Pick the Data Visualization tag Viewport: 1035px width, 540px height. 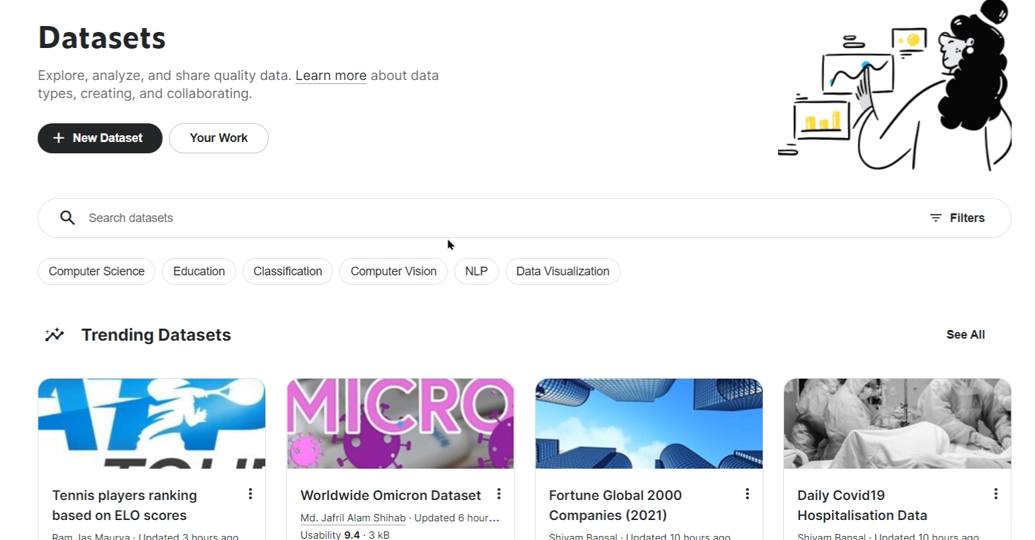coord(562,271)
